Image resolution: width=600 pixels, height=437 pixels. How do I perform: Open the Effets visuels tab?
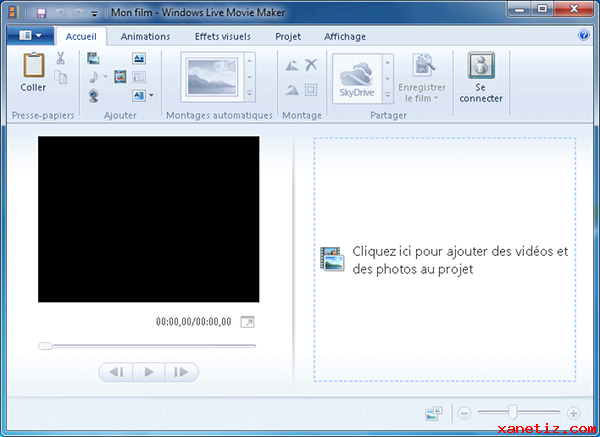pos(223,36)
